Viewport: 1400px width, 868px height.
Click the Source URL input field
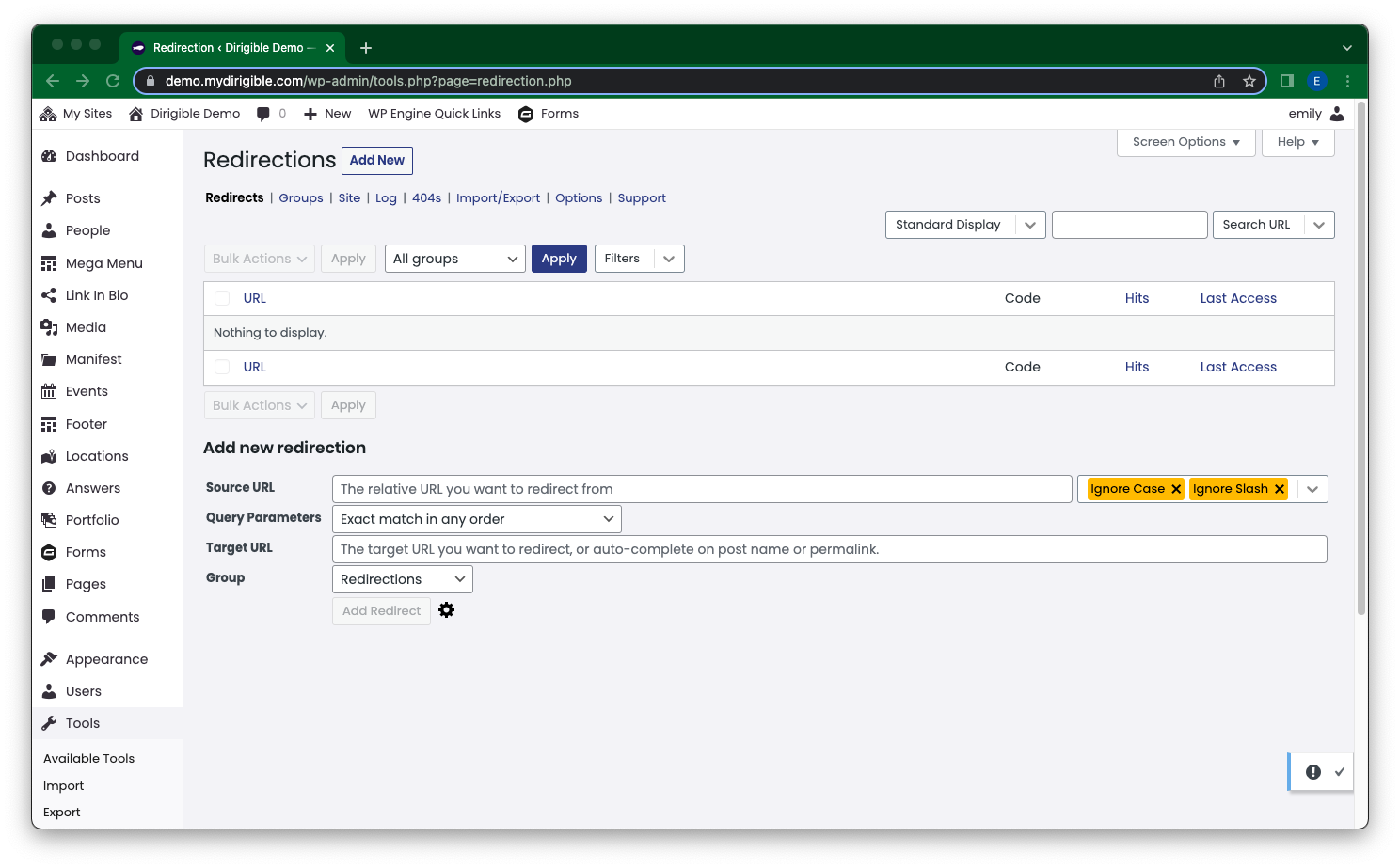pyautogui.click(x=702, y=489)
